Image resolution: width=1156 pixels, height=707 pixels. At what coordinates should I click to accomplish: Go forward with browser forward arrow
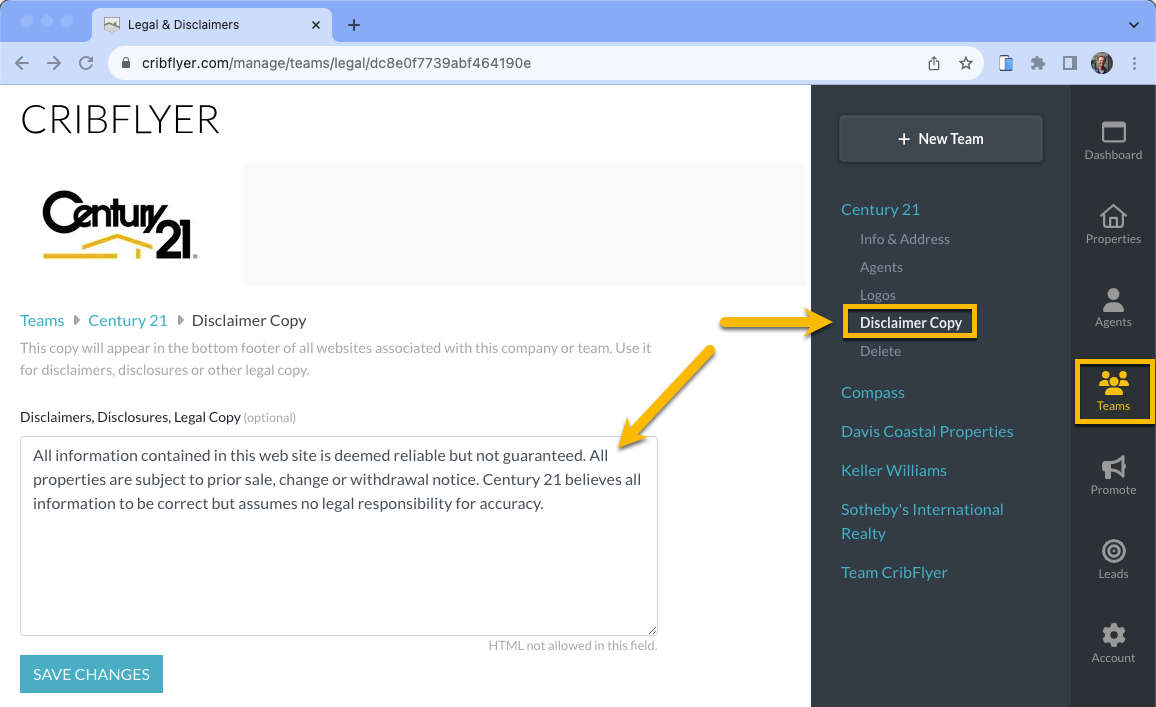(x=54, y=63)
